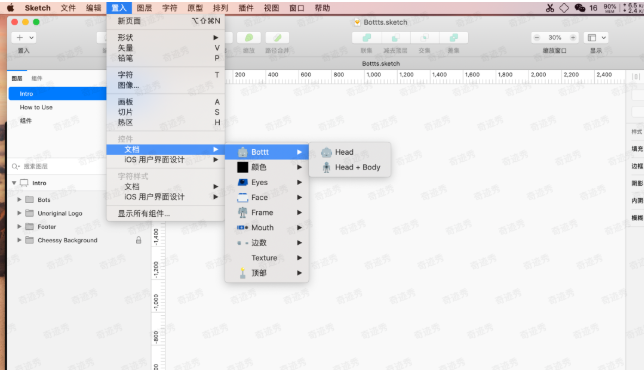Open the 文件 menu
The height and width of the screenshot is (371, 644).
point(68,8)
